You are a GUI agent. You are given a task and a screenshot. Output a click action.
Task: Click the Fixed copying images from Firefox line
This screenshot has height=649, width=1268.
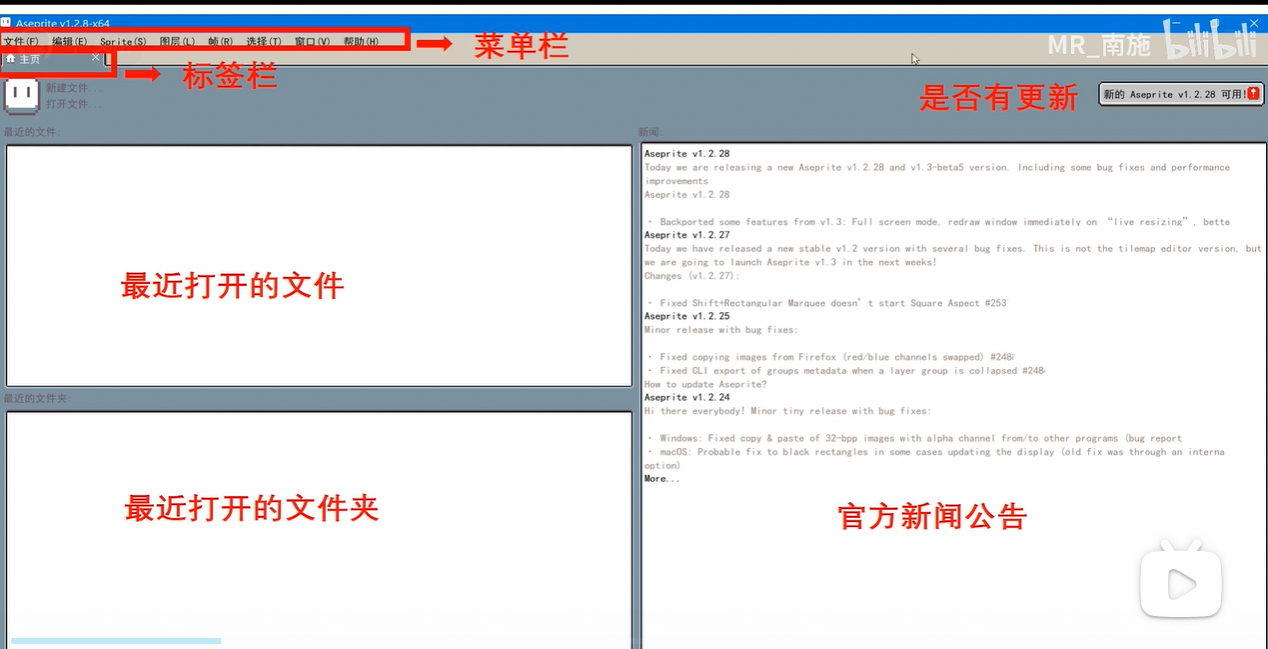pyautogui.click(x=830, y=357)
